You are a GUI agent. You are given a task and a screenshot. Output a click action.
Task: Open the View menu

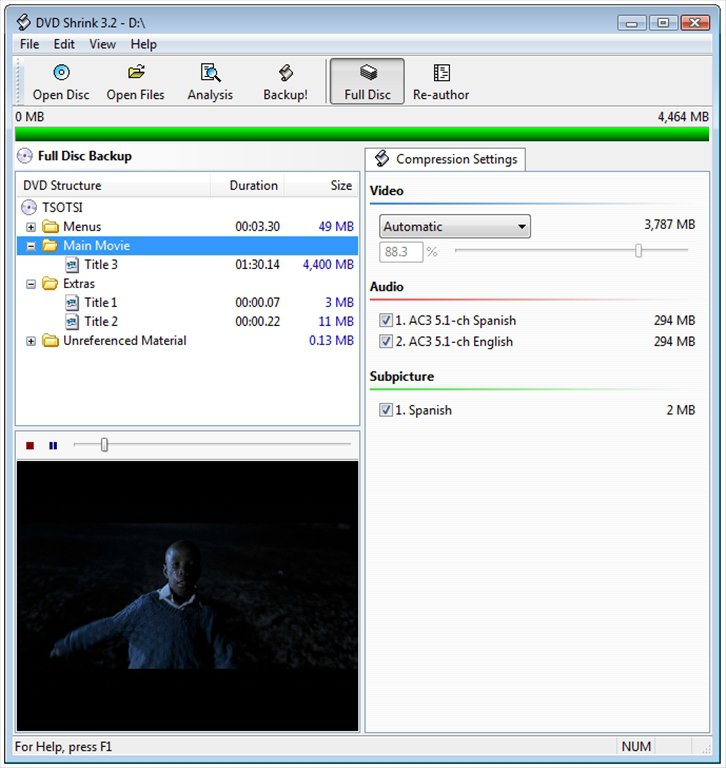click(102, 44)
